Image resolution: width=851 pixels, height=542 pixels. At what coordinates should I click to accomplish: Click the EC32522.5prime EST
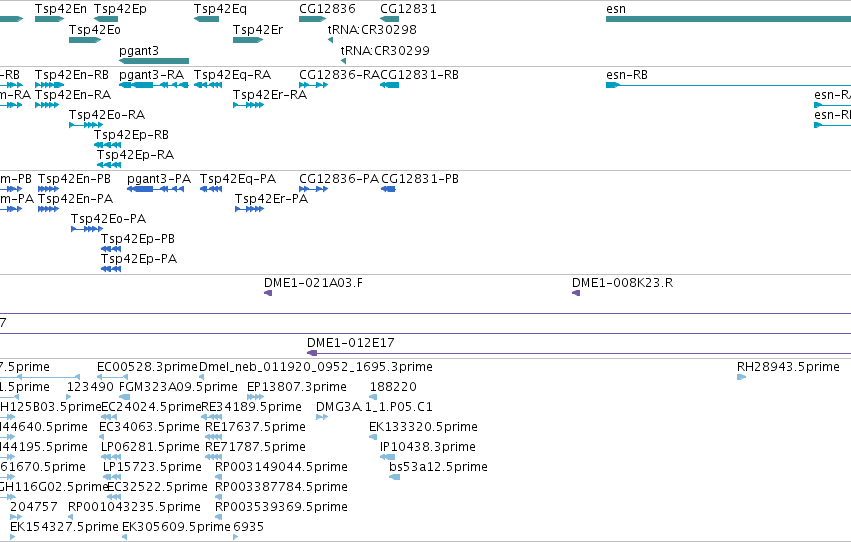coord(113,497)
